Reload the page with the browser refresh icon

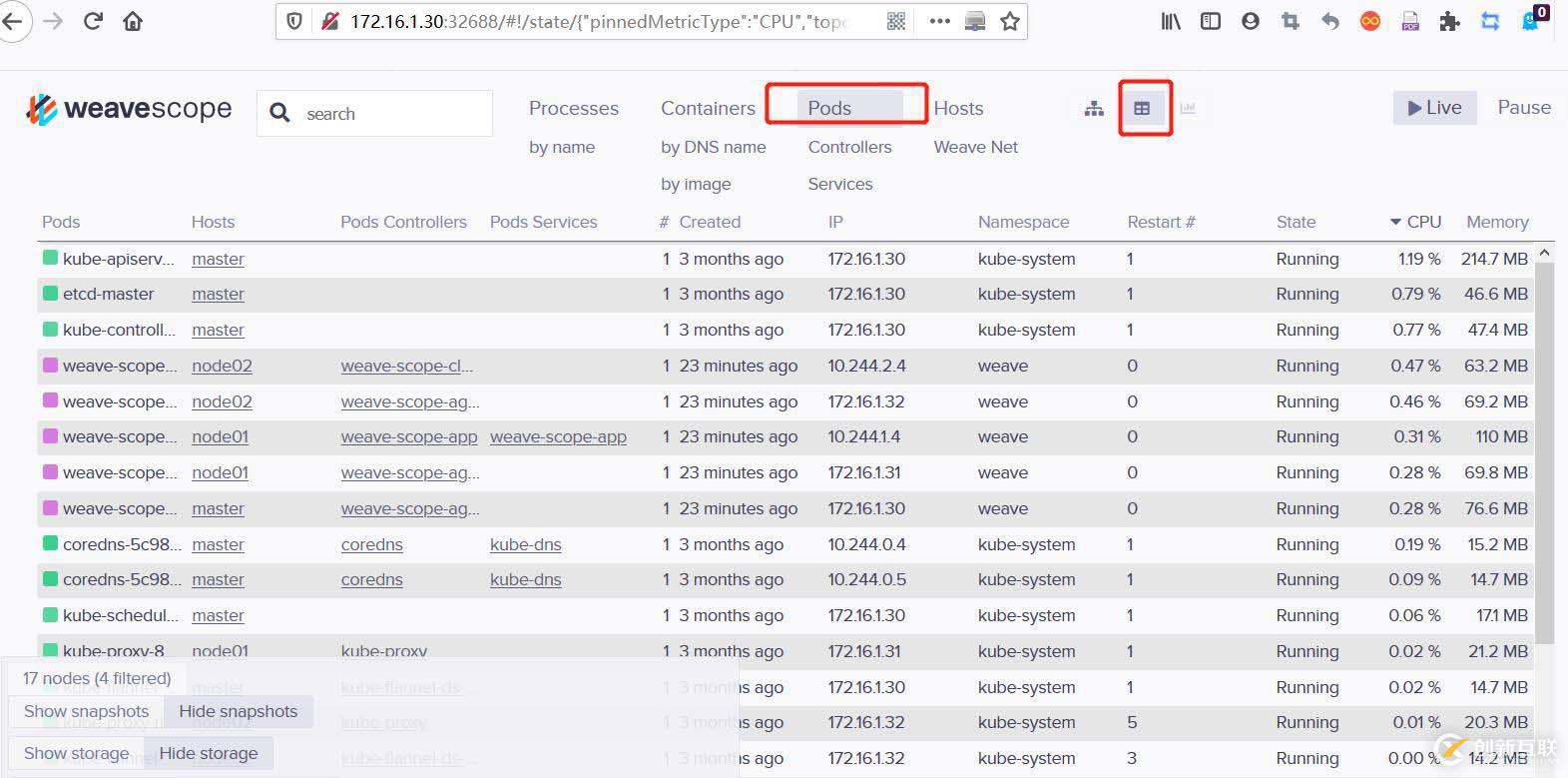93,21
